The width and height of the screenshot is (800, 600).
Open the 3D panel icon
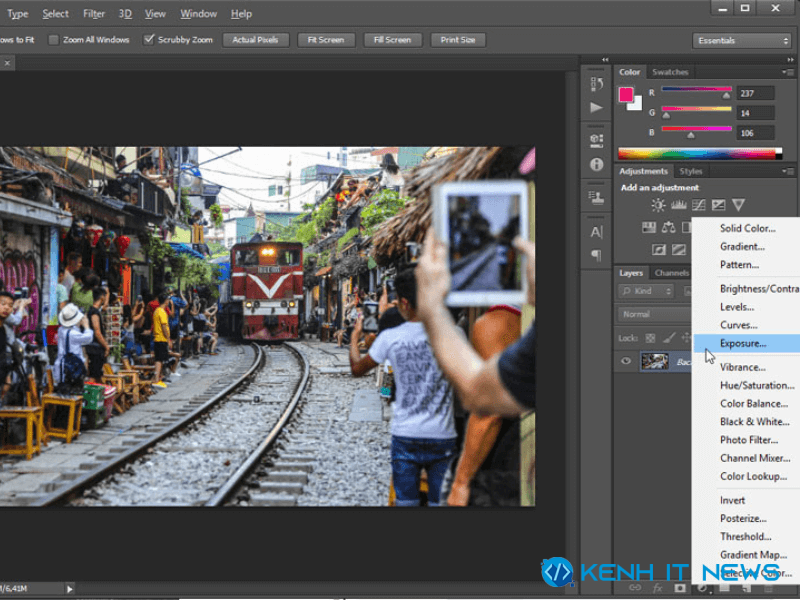(596, 140)
